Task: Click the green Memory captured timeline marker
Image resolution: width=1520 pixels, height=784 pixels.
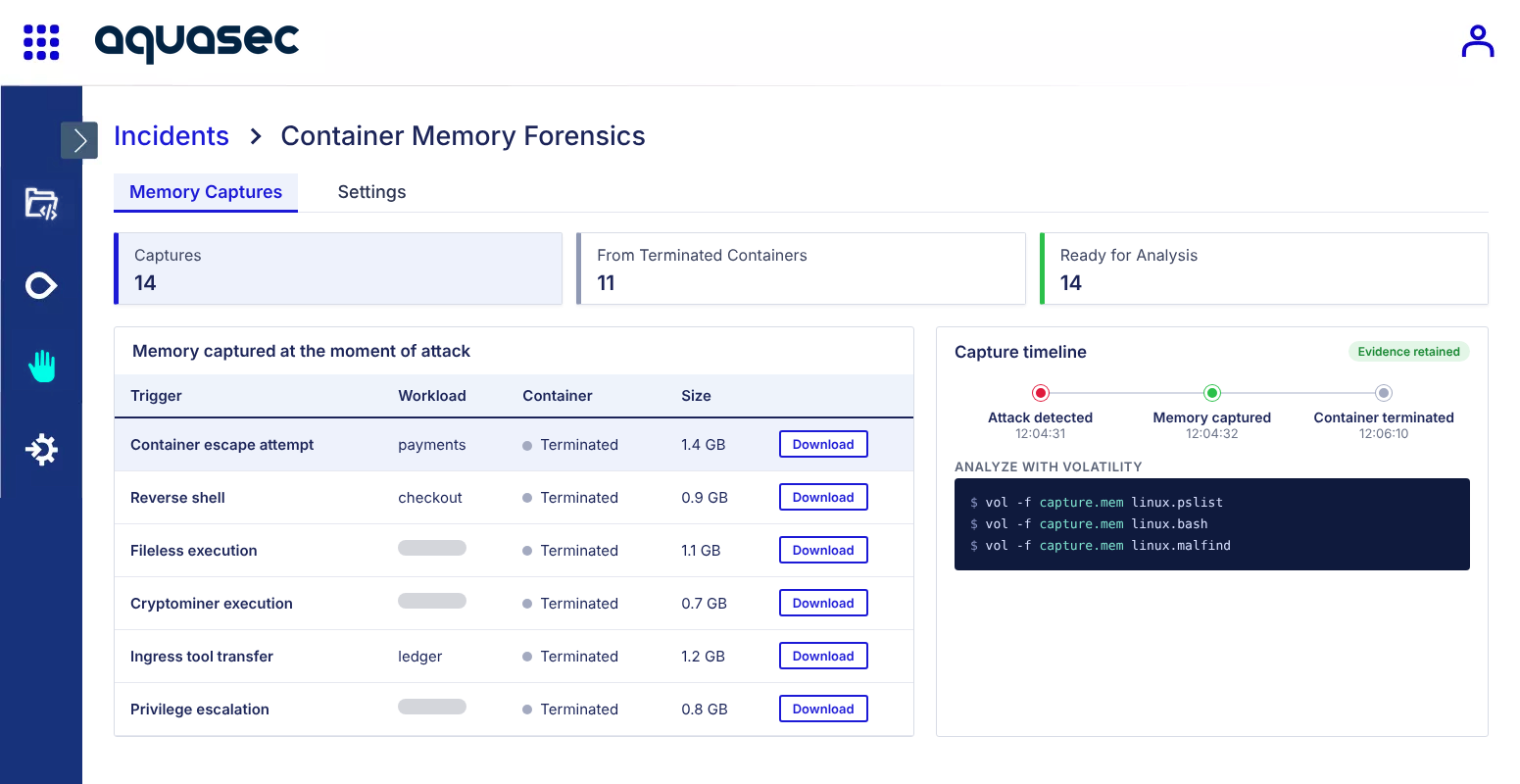Action: tap(1212, 393)
